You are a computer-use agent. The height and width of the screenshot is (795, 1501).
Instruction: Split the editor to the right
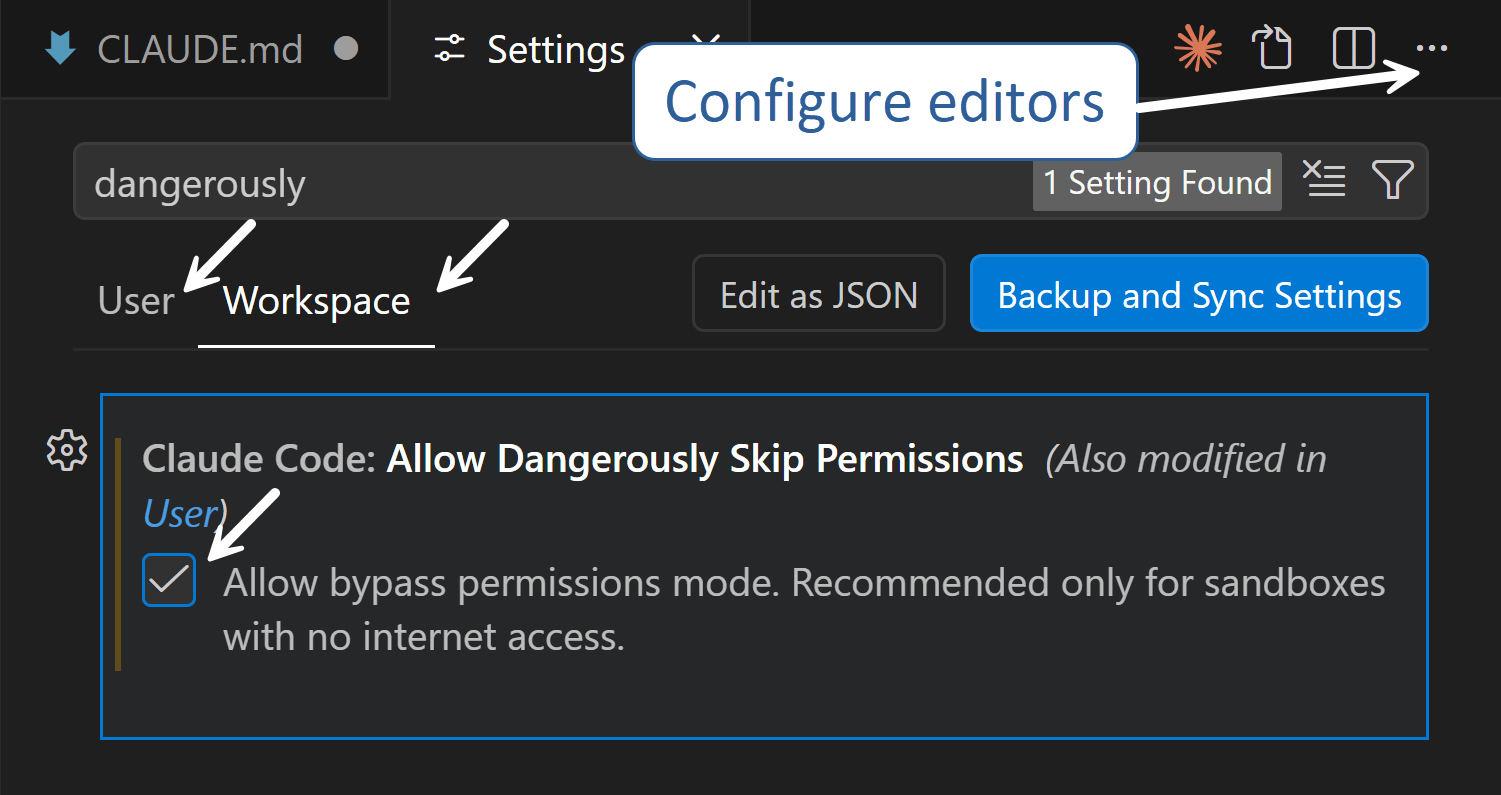[x=1354, y=48]
